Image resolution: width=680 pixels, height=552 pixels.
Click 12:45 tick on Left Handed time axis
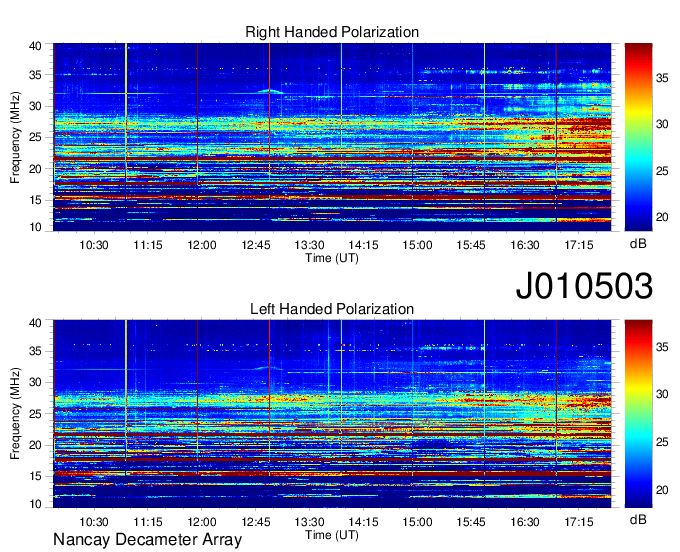[256, 522]
